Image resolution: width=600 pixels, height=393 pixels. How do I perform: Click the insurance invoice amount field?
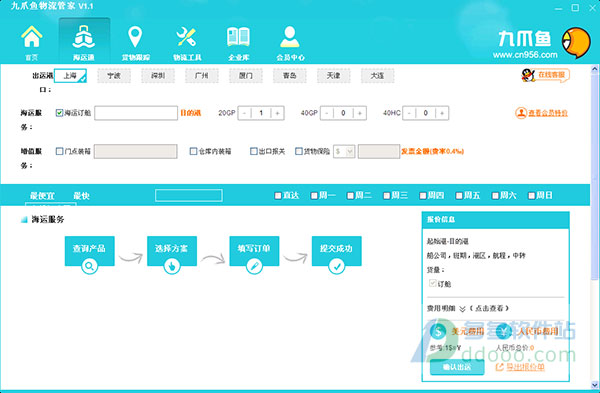pos(379,151)
